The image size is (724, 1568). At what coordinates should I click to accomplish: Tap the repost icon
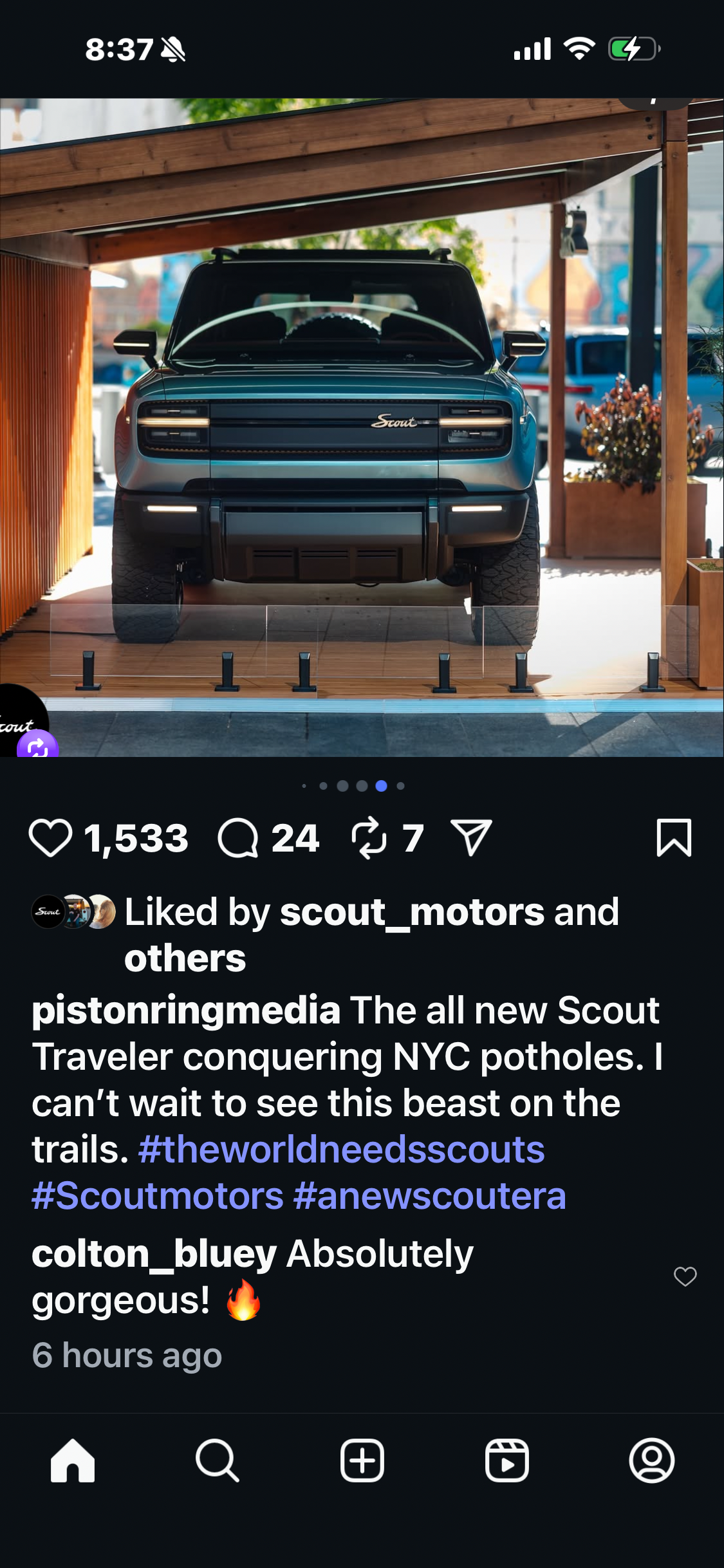369,838
